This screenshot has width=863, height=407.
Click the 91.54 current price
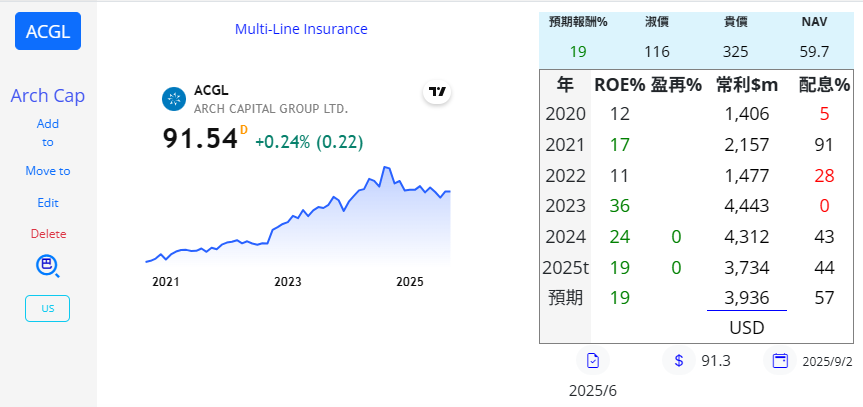tap(200, 139)
